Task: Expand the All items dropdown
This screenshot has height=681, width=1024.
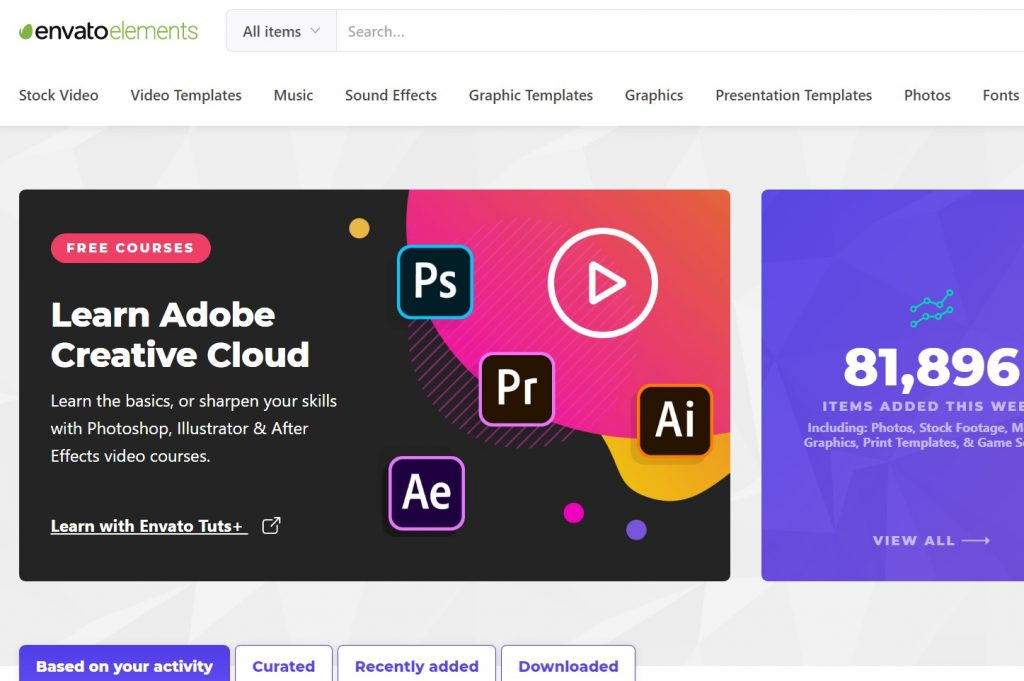Action: [x=281, y=31]
